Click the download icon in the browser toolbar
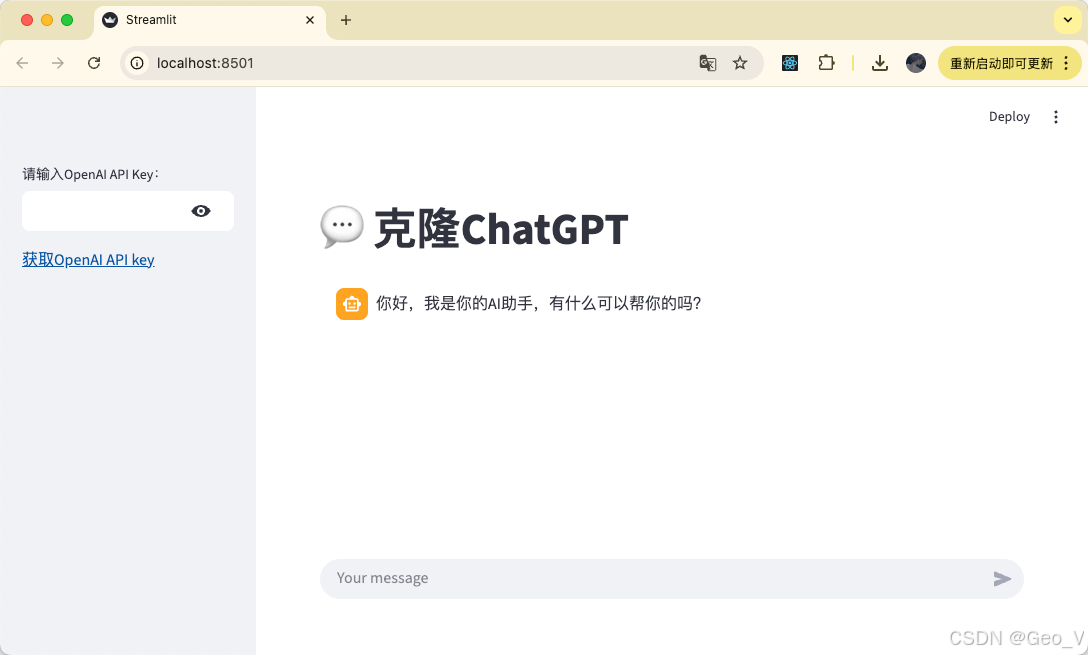The image size is (1088, 655). click(880, 62)
